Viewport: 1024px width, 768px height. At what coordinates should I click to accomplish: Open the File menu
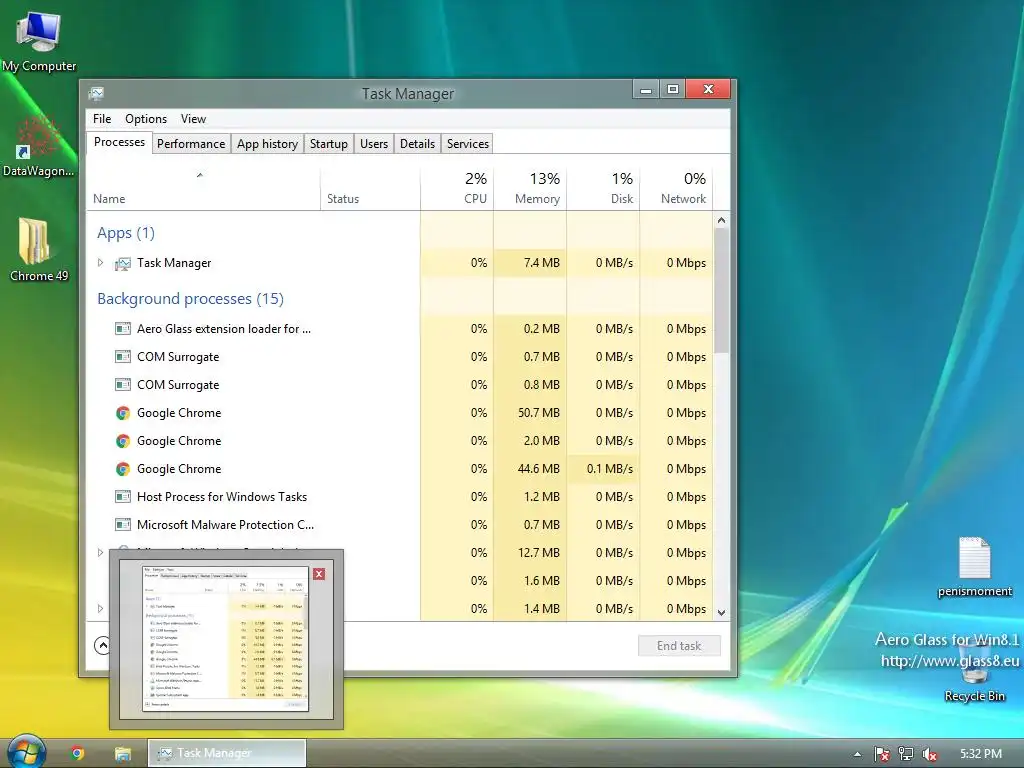(x=102, y=119)
